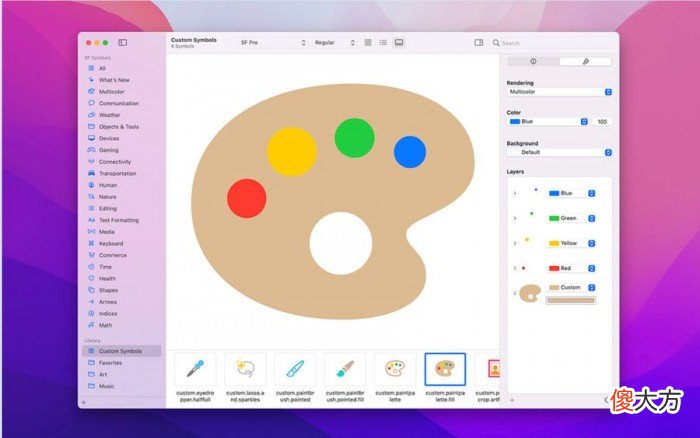Select the custom.paintbrush.pointed.fill thumbnail
Screen dimensions: 700x438
(x=345, y=369)
